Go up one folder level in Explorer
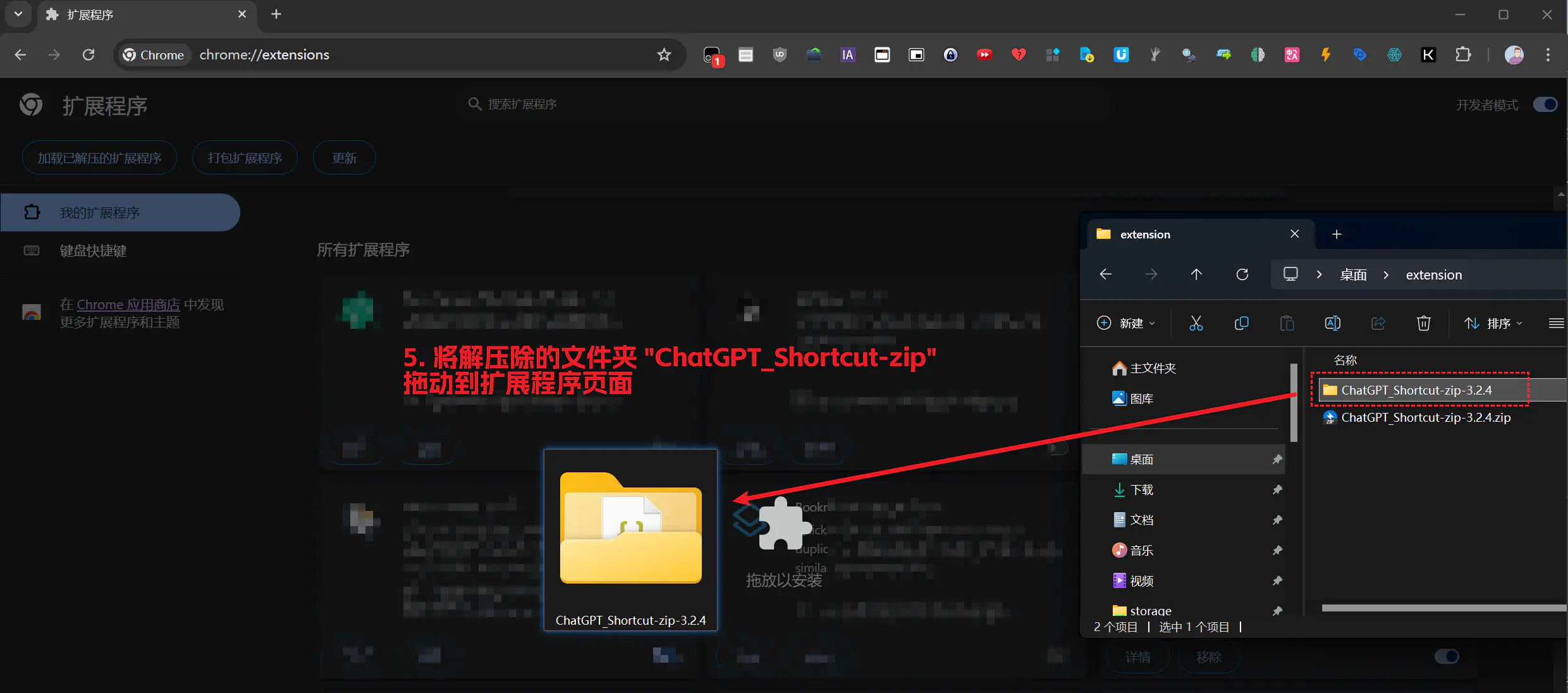The width and height of the screenshot is (1568, 693). 1196,274
